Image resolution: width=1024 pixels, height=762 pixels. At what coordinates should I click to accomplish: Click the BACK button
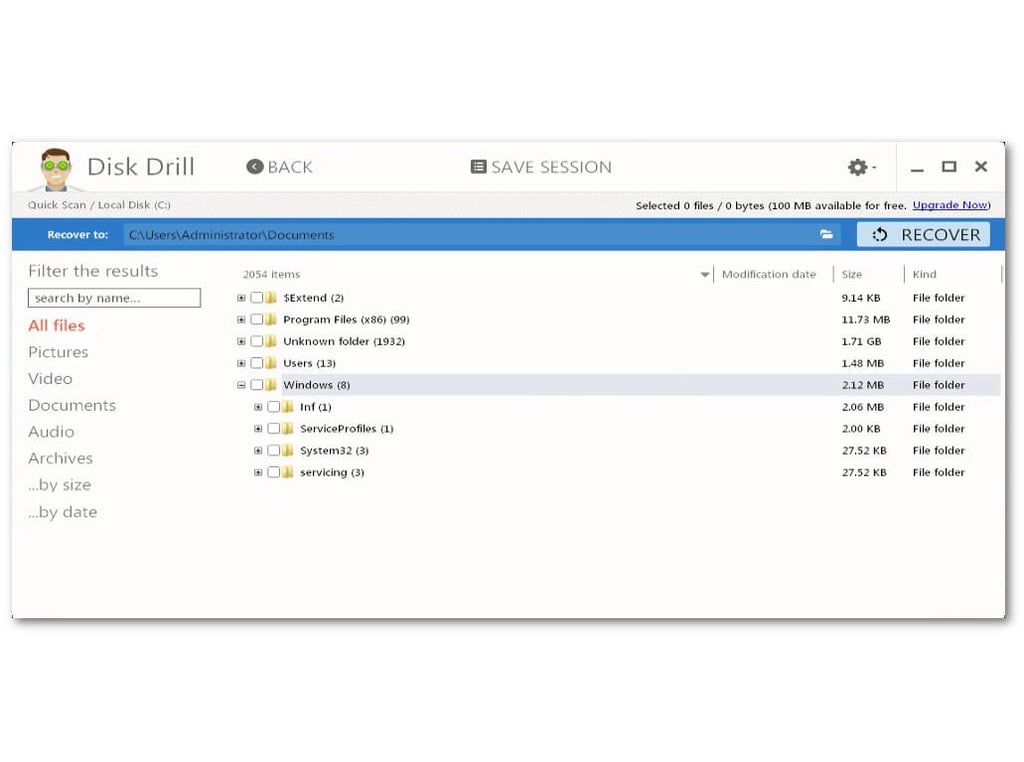click(280, 167)
